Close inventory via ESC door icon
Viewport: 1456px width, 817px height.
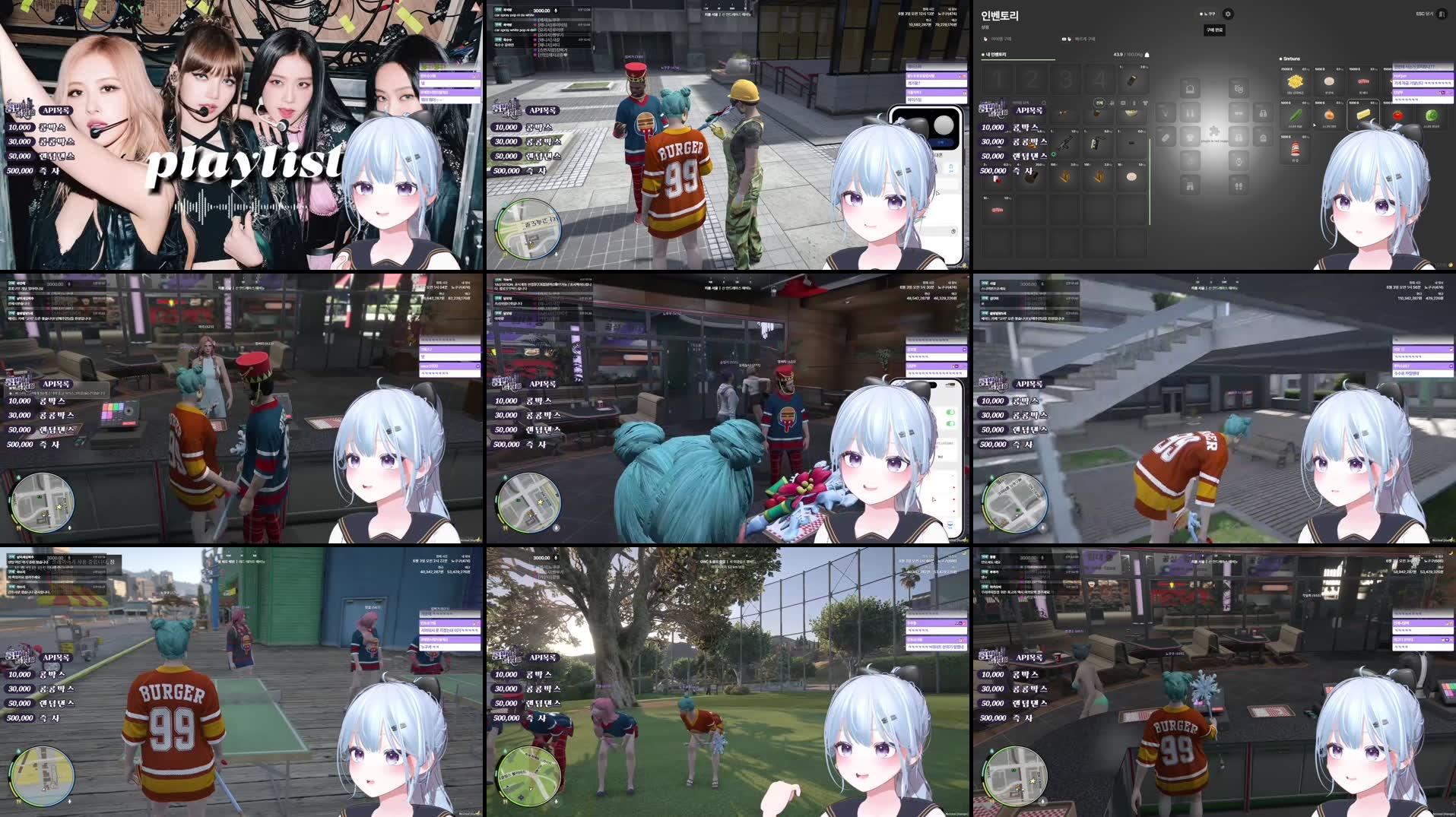tap(1442, 14)
